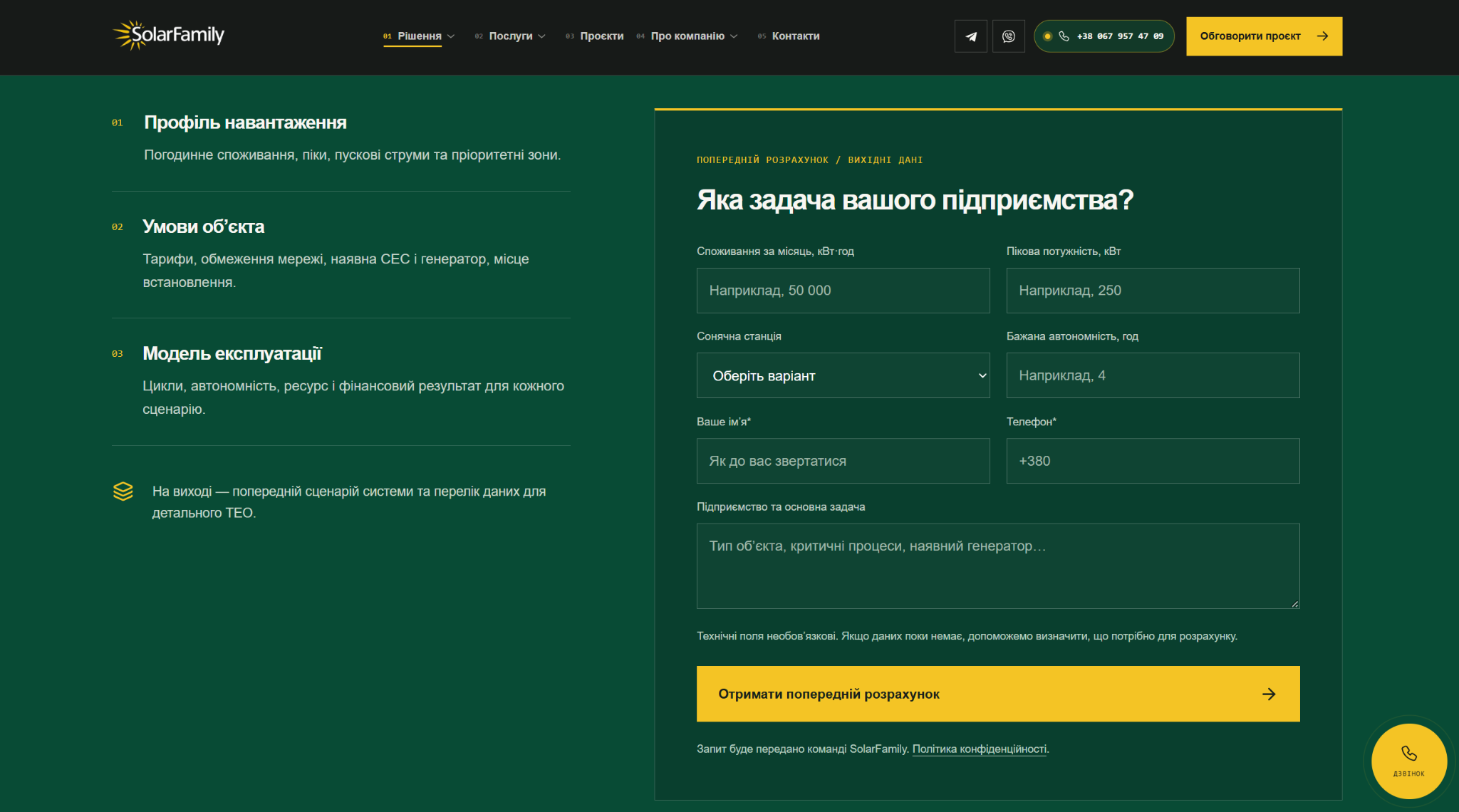The image size is (1459, 812).
Task: Click the textarea resize handle corner
Action: (1294, 603)
